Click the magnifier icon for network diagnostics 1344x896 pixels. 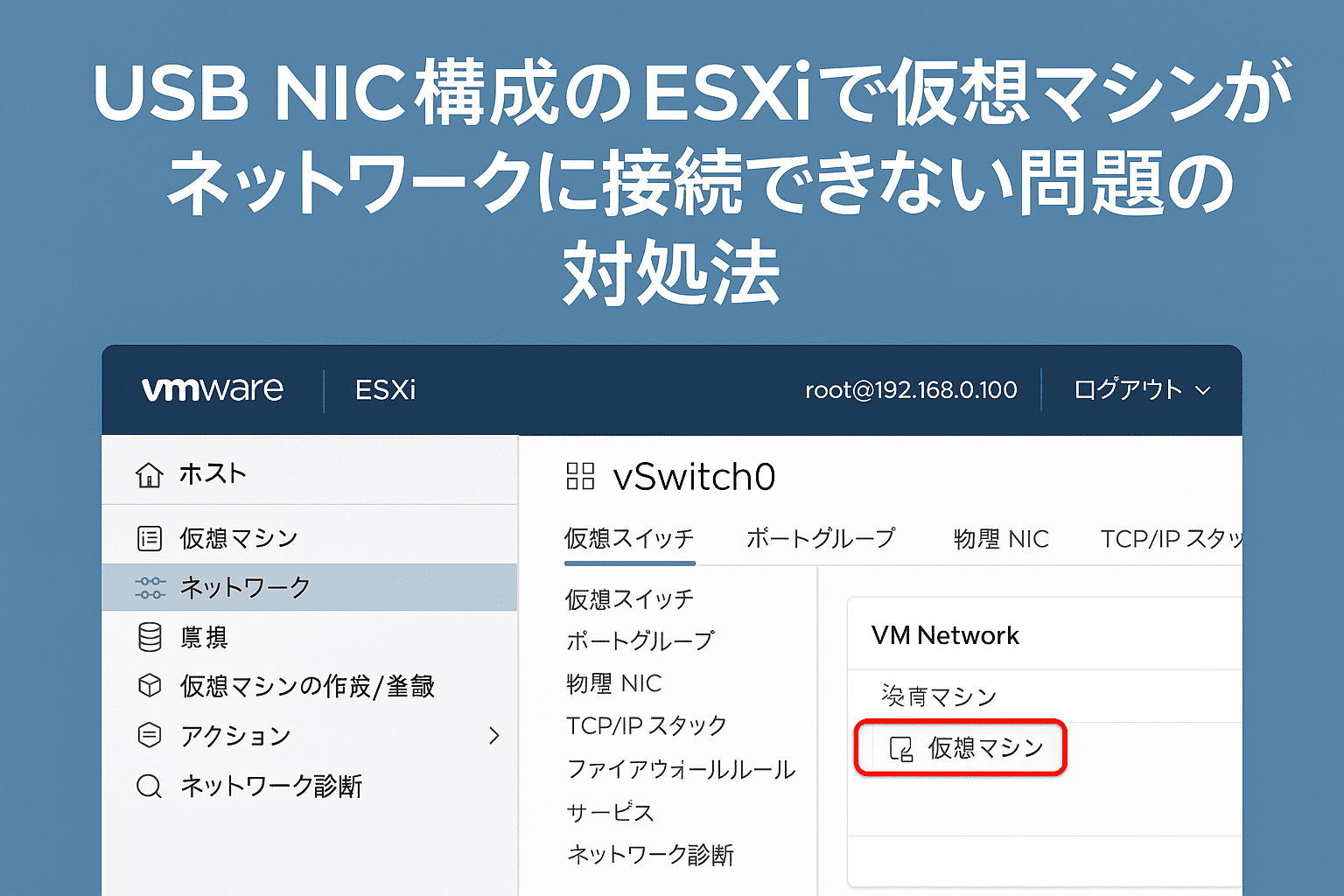coord(150,786)
